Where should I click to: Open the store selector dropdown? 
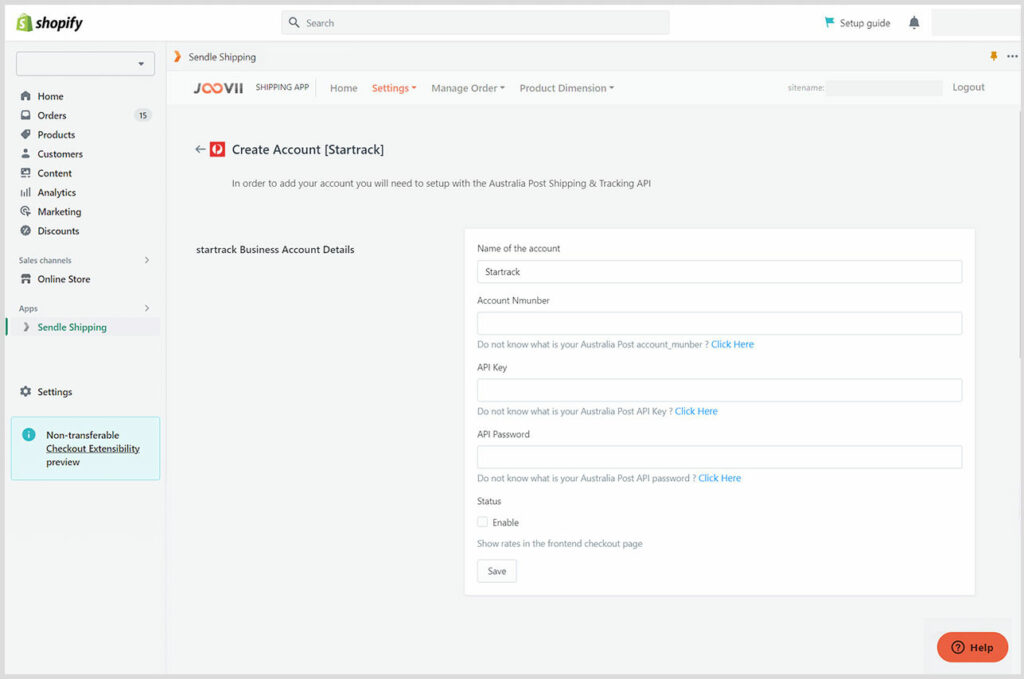pyautogui.click(x=85, y=64)
